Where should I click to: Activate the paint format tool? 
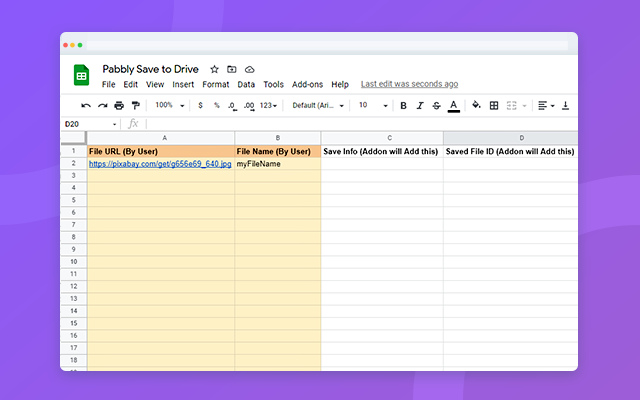click(136, 106)
